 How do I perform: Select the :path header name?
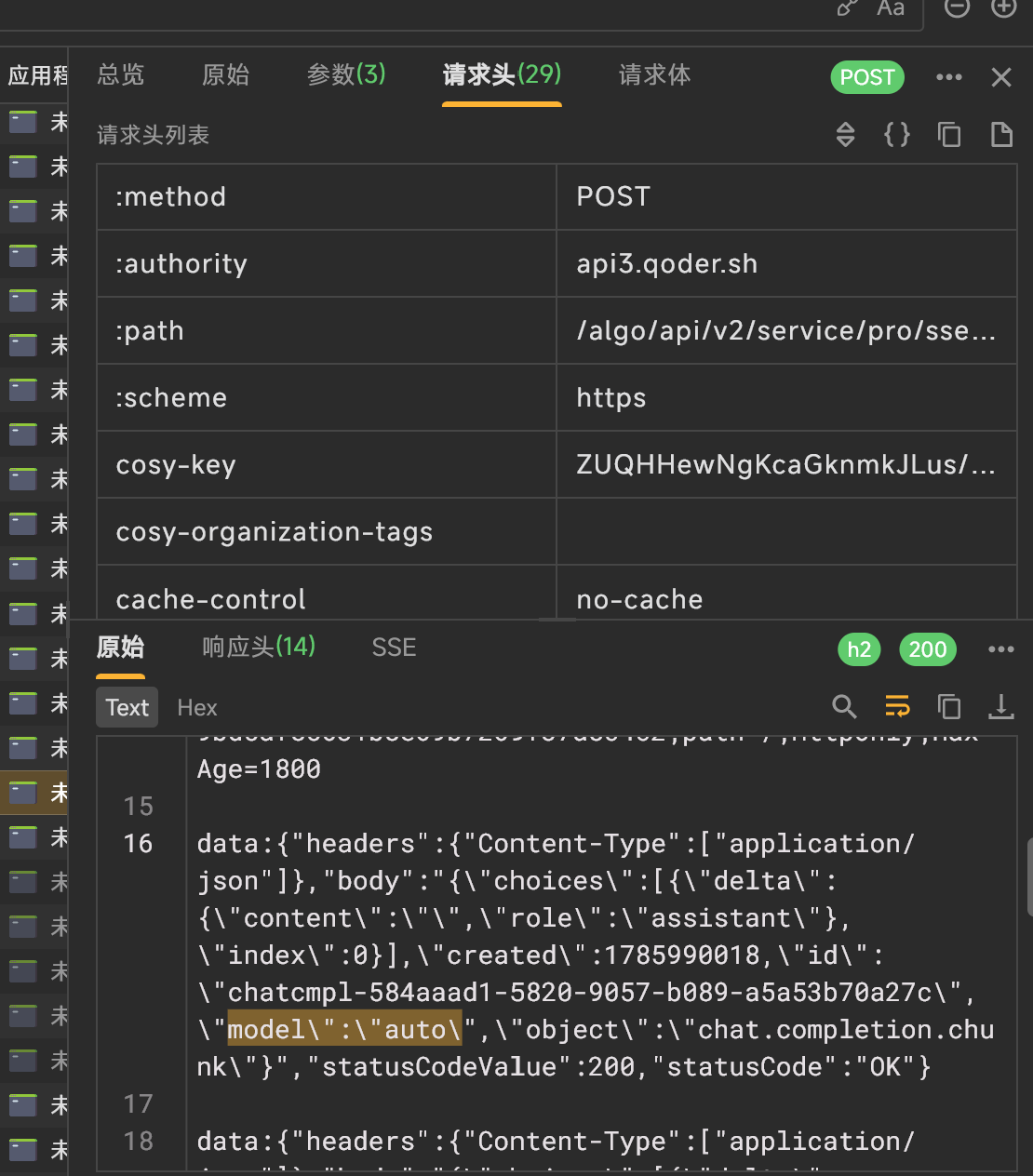(x=327, y=330)
